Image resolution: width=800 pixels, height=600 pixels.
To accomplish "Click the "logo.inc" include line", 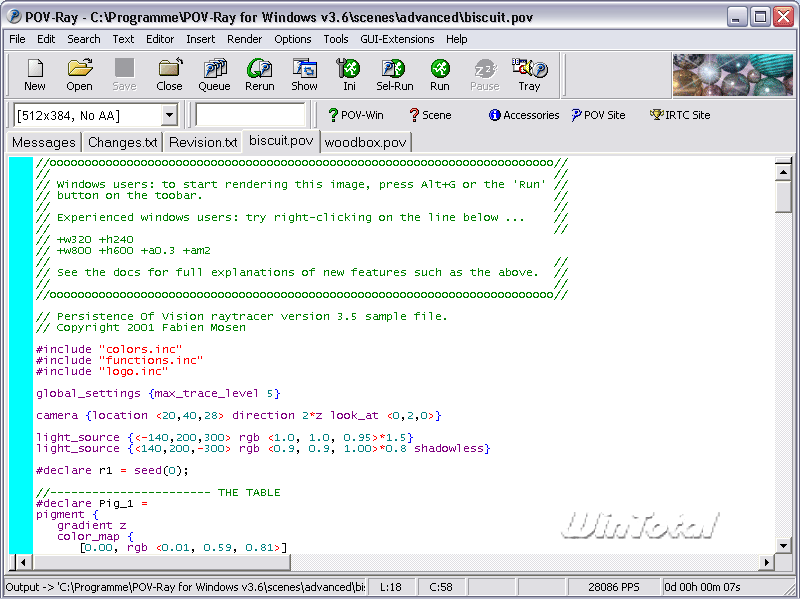I will click(102, 371).
